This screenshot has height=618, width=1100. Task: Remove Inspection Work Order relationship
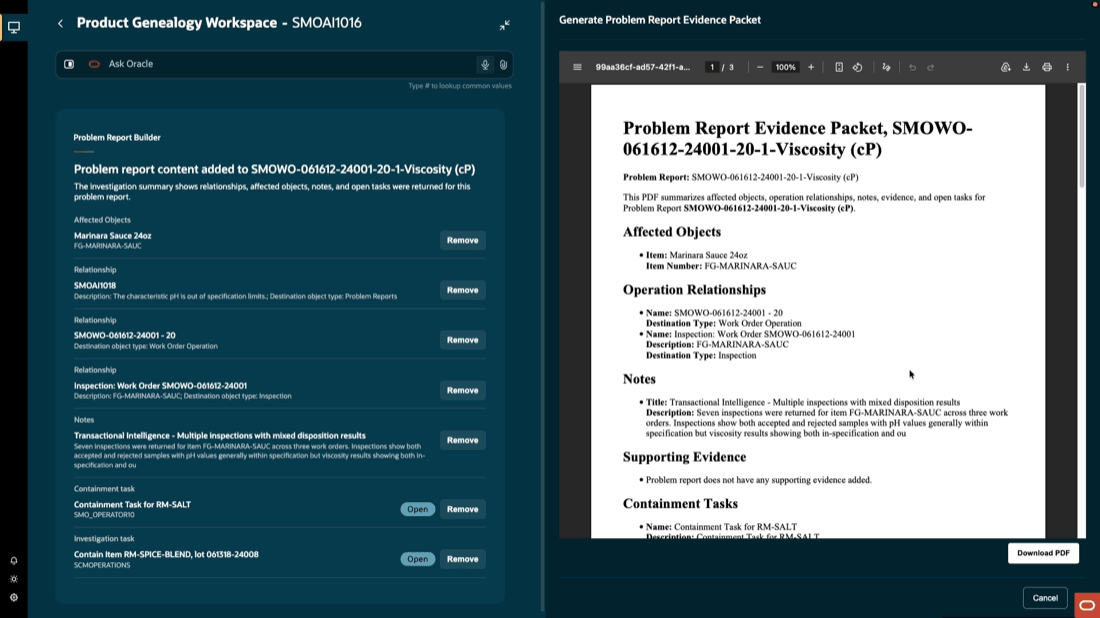coord(462,390)
